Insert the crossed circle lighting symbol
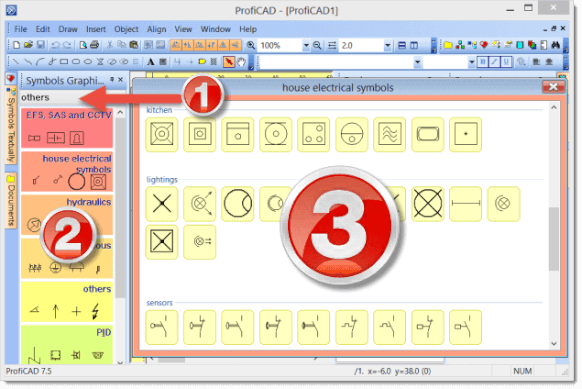The width and height of the screenshot is (582, 389). pos(428,203)
